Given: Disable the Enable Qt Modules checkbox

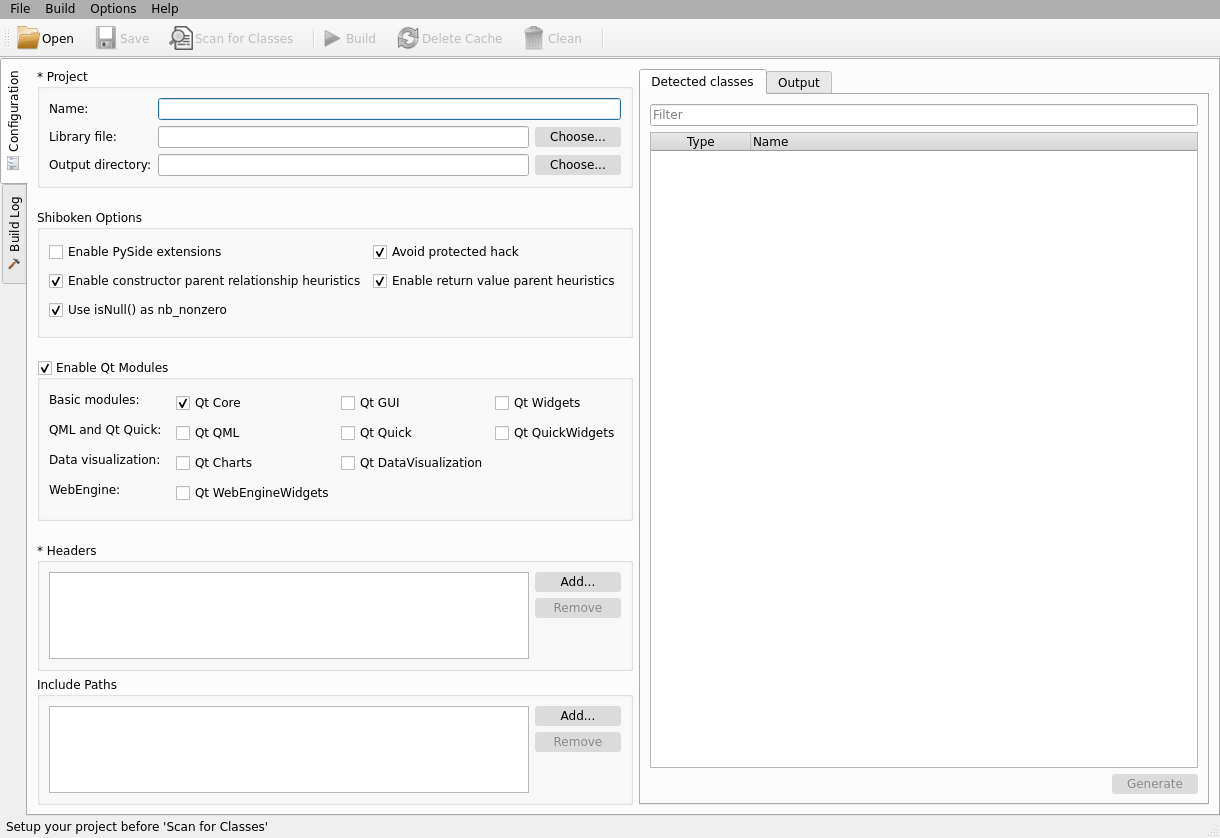Looking at the screenshot, I should 45,368.
